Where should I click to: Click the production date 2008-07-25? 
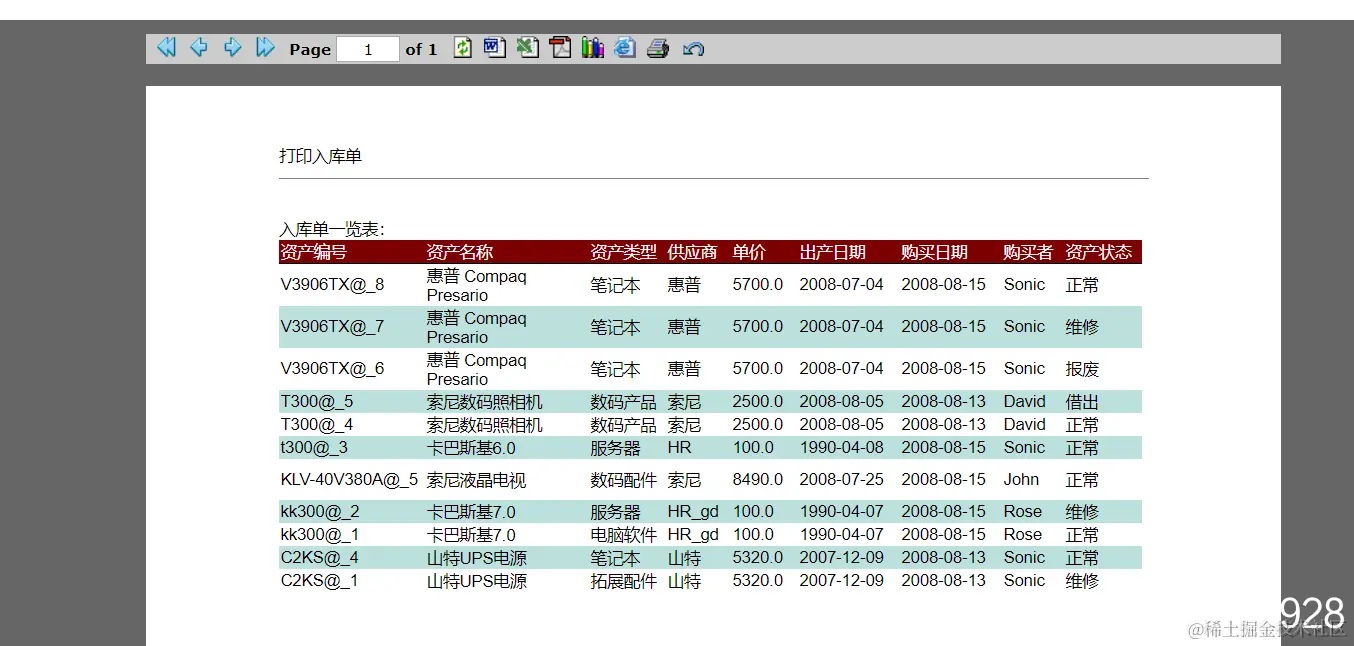[842, 480]
